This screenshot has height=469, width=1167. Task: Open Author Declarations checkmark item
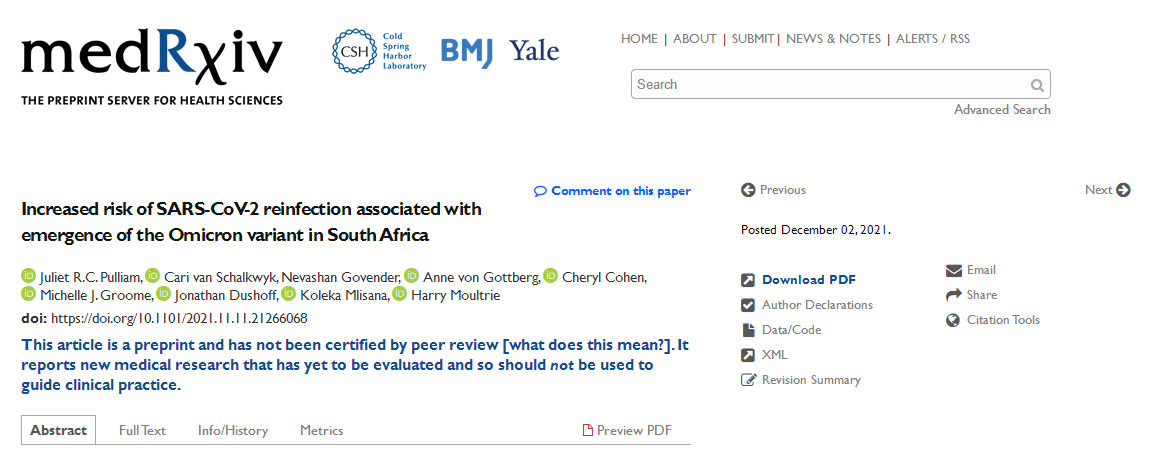[807, 304]
